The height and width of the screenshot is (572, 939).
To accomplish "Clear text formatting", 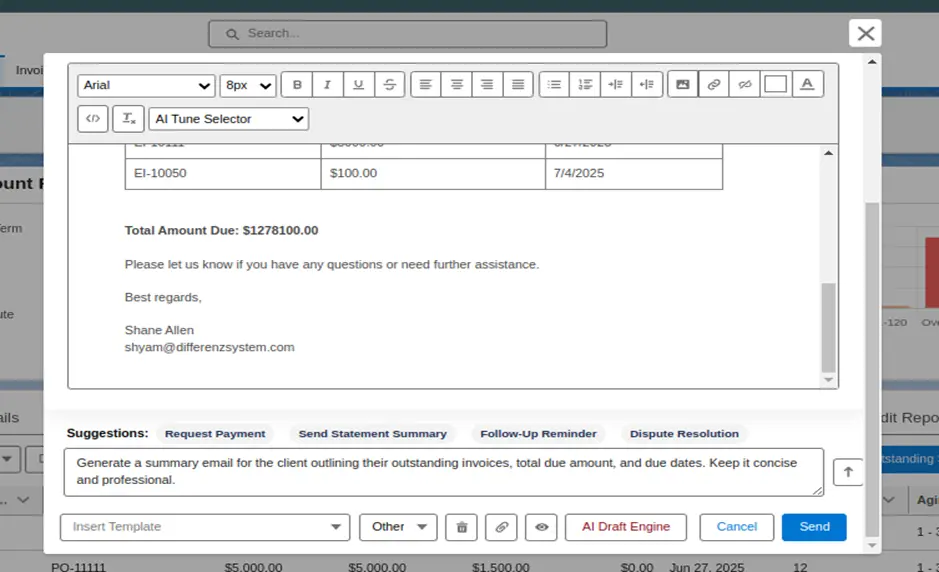I will coord(129,119).
